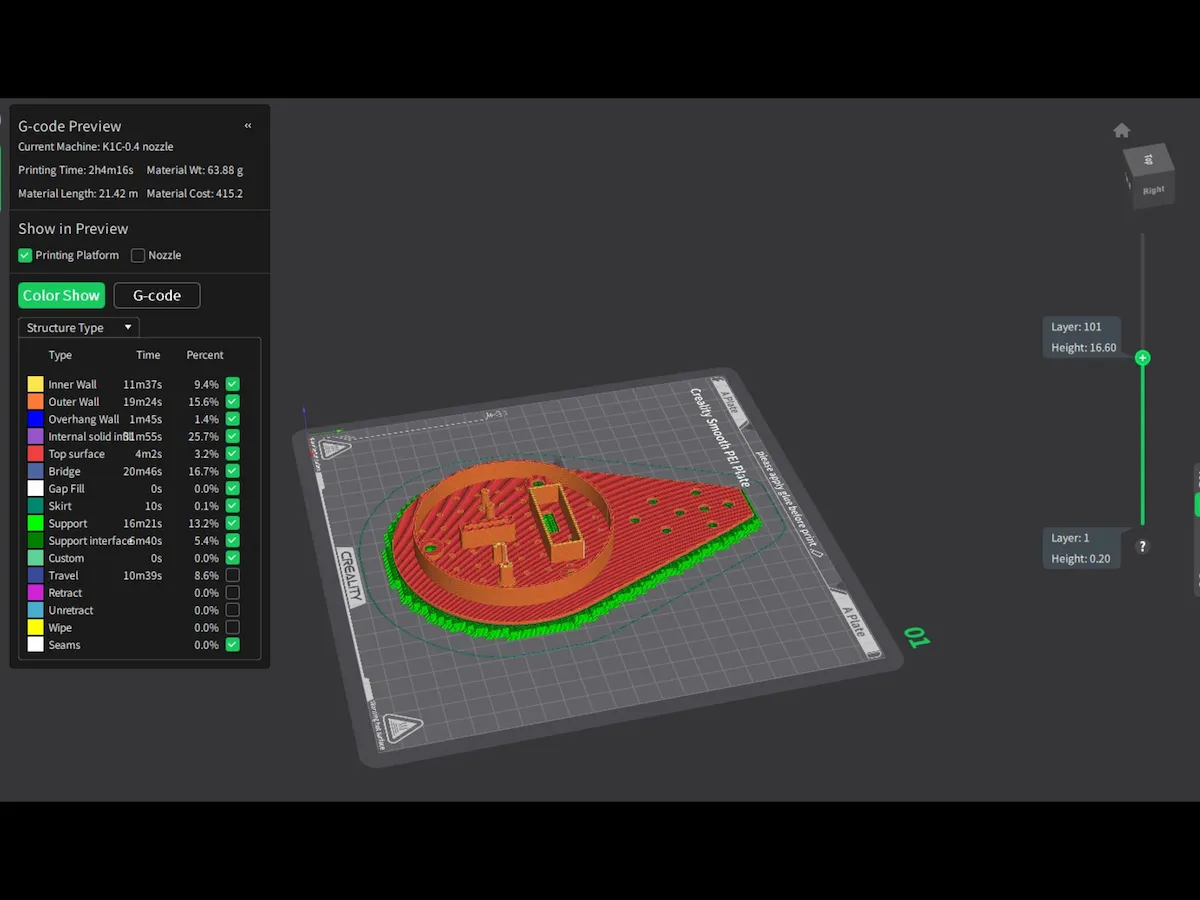Click the Outer Wall orange swatch
This screenshot has height=900, width=1200.
(35, 401)
